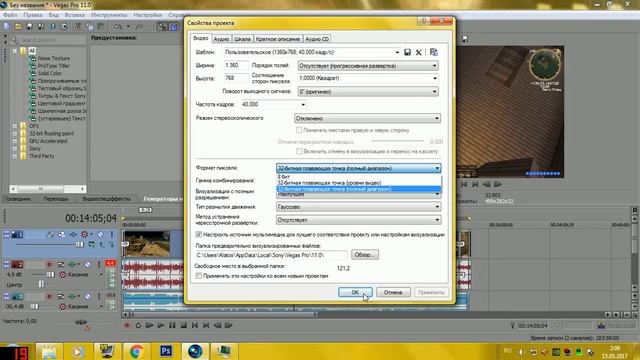Switch to the Аудио CD tab
The width and height of the screenshot is (640, 360).
(x=317, y=39)
